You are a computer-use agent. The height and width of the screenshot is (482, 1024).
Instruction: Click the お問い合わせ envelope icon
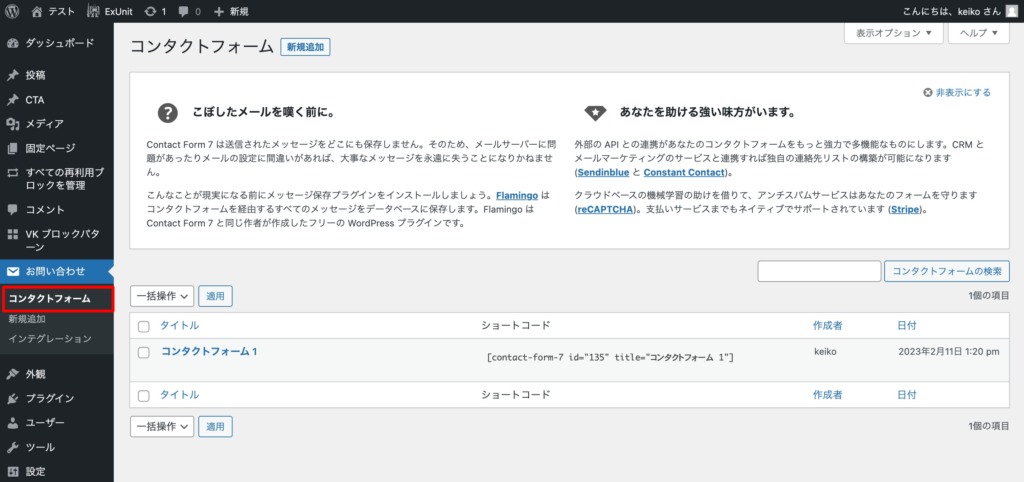tap(12, 271)
